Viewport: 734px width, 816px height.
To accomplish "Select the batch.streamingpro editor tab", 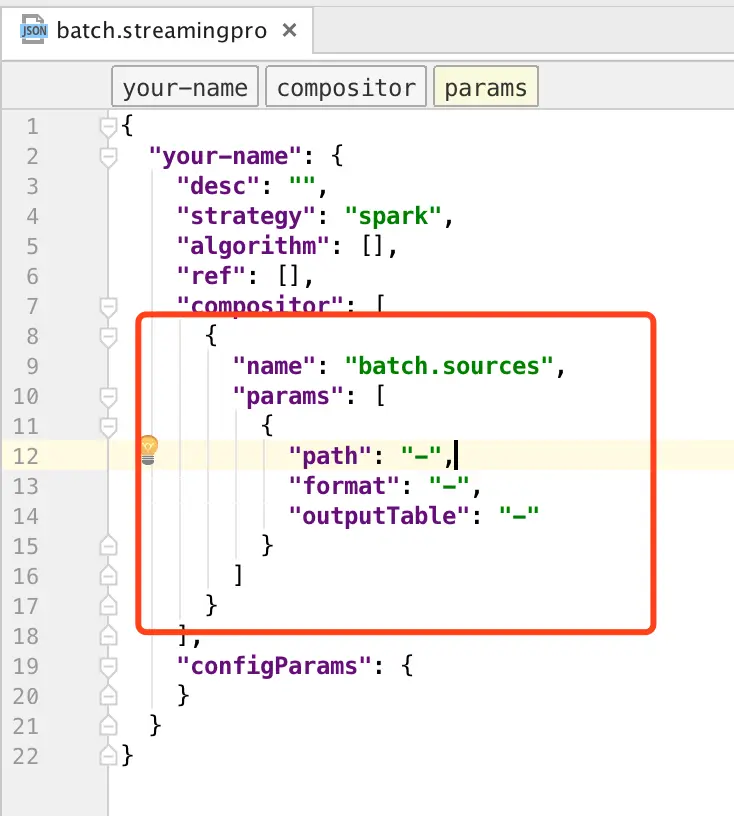I will click(157, 30).
